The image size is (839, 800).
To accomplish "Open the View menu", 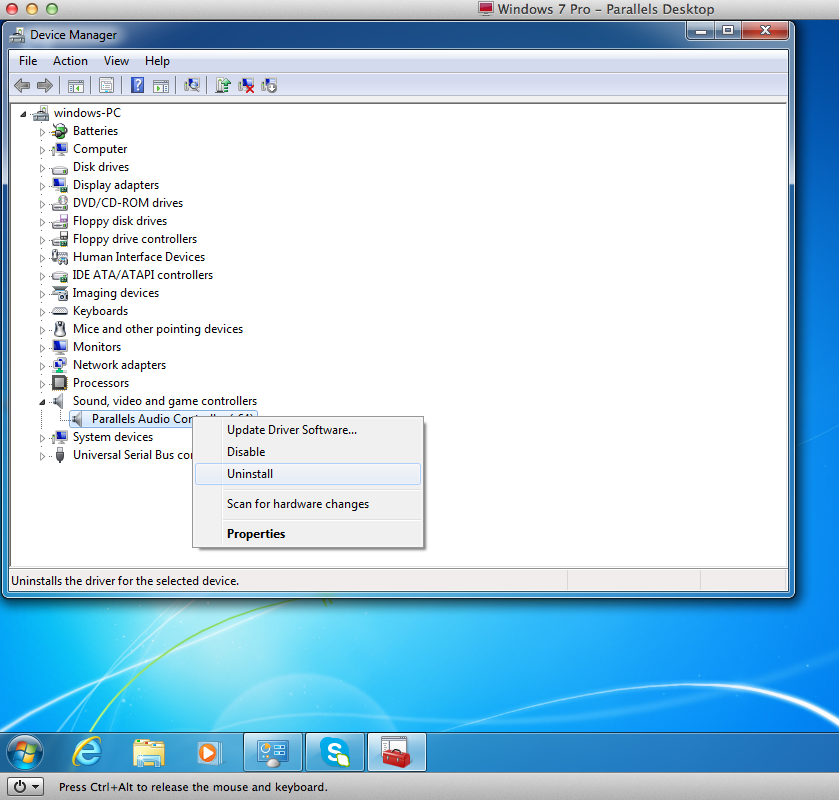I will point(116,61).
